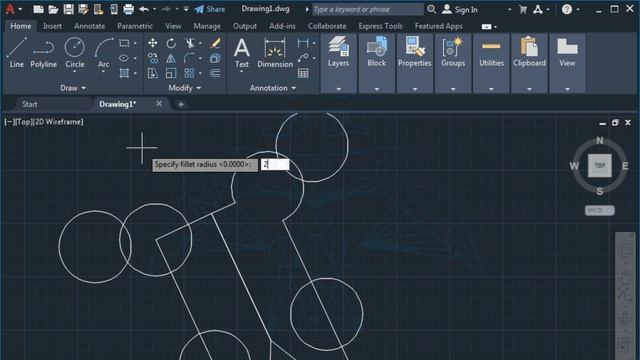The image size is (640, 360).
Task: Select the Fillet tool icon
Action: [x=189, y=58]
